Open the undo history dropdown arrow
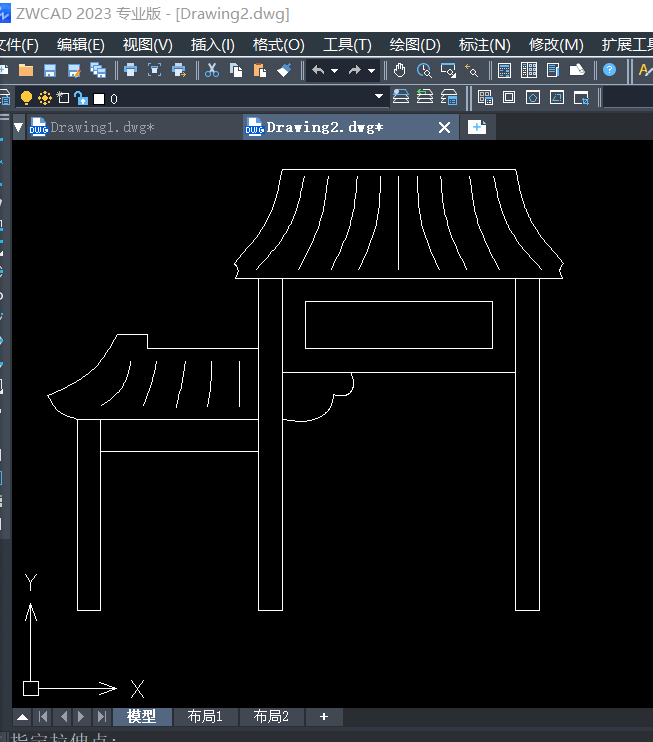This screenshot has width=653, height=742. pos(335,71)
